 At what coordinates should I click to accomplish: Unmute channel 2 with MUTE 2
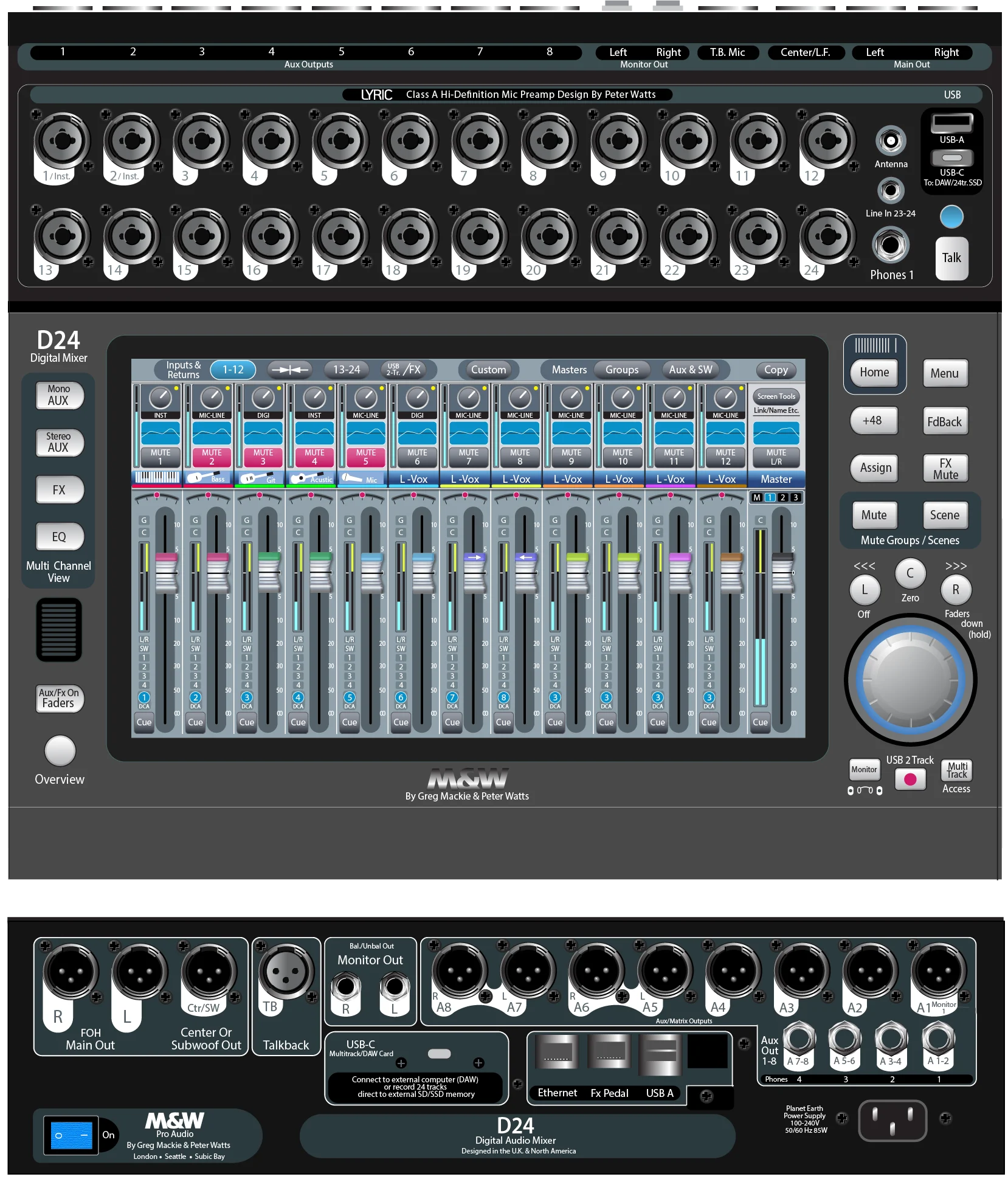(x=212, y=457)
